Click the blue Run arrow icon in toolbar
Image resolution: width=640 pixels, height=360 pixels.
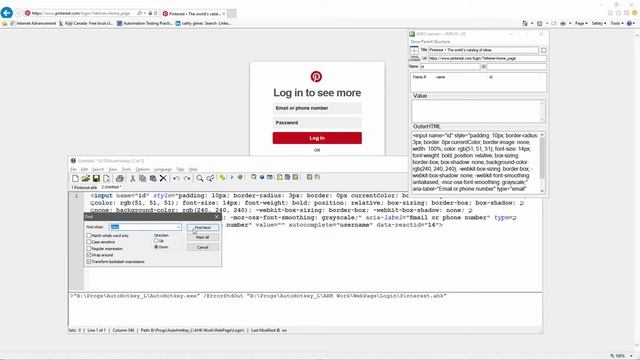click(x=232, y=177)
